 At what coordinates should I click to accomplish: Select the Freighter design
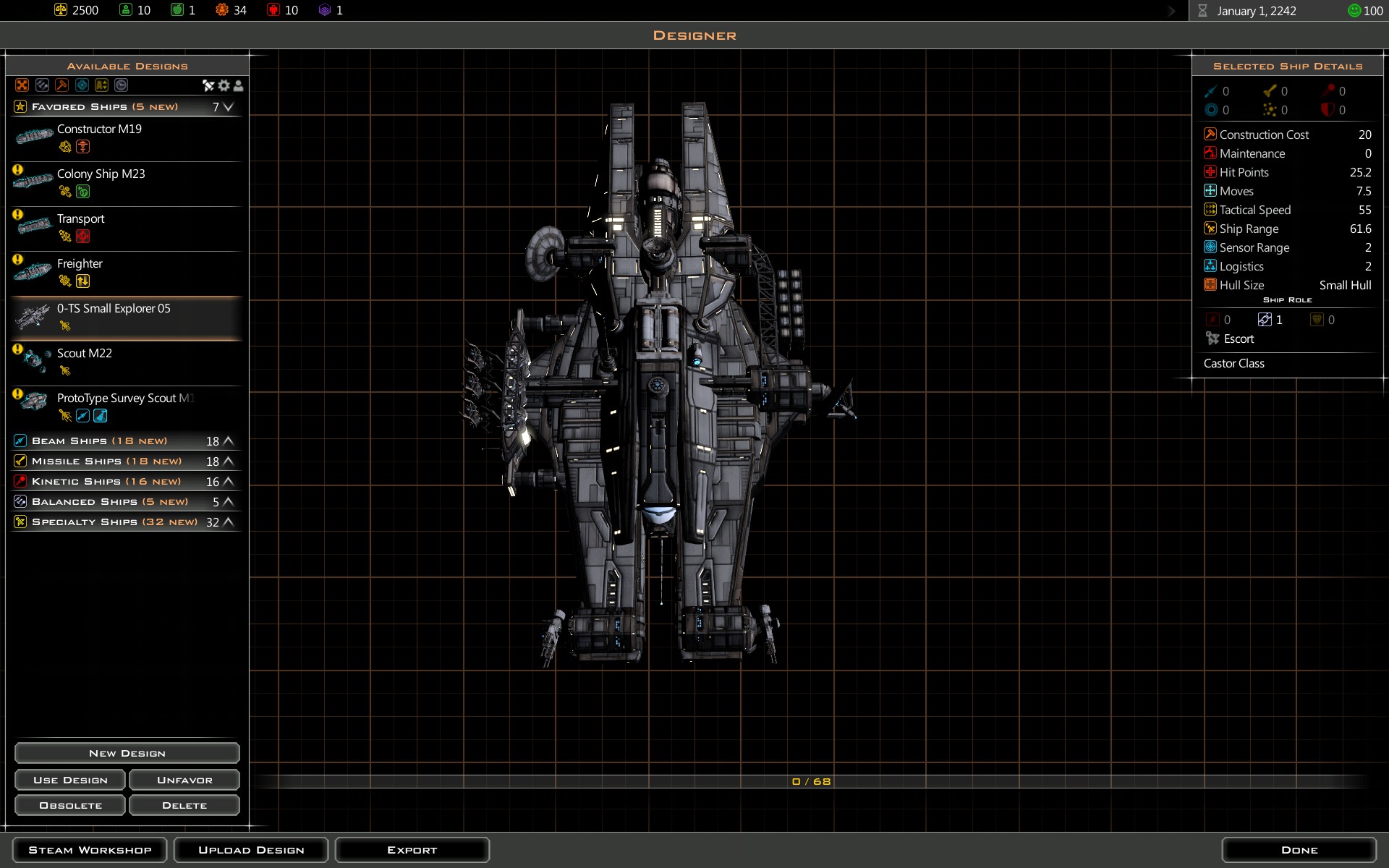pos(127,273)
